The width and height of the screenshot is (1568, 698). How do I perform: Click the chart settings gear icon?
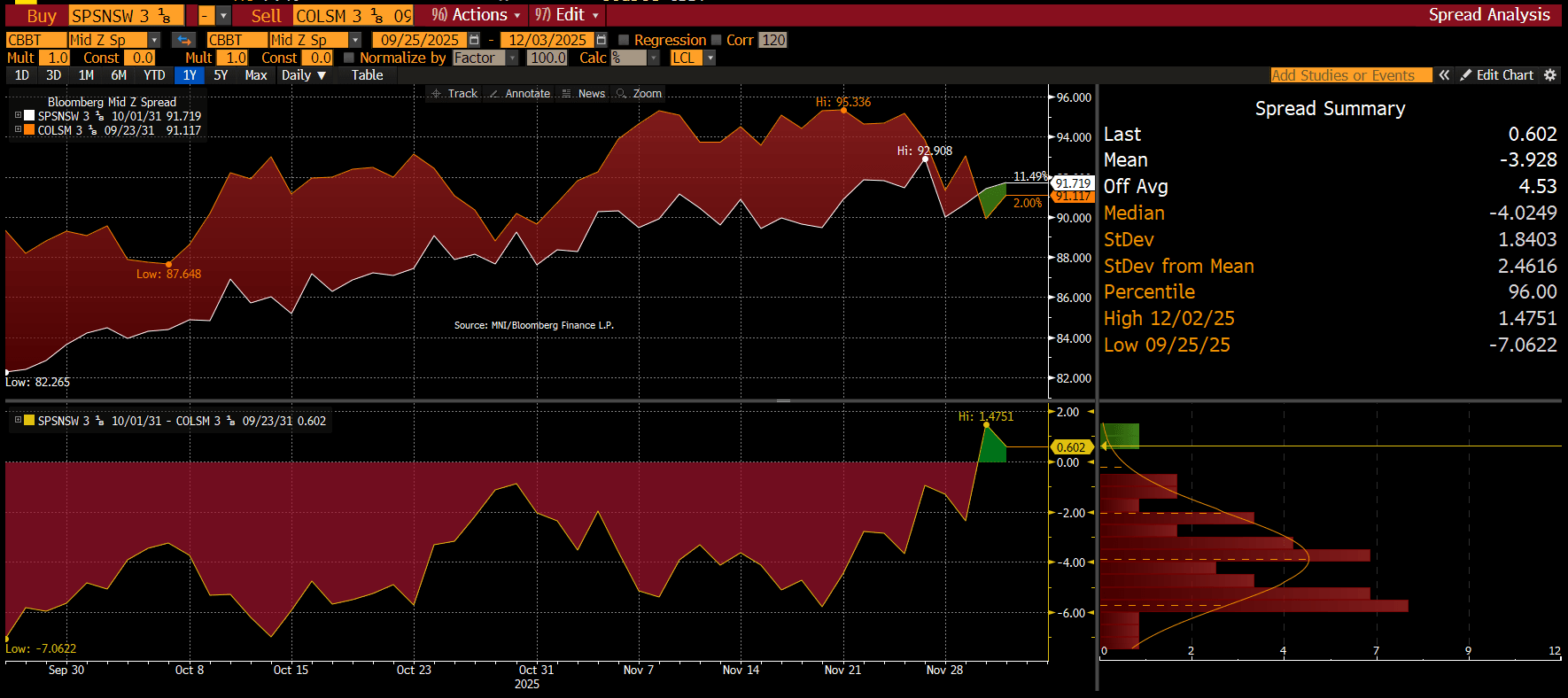[1550, 75]
